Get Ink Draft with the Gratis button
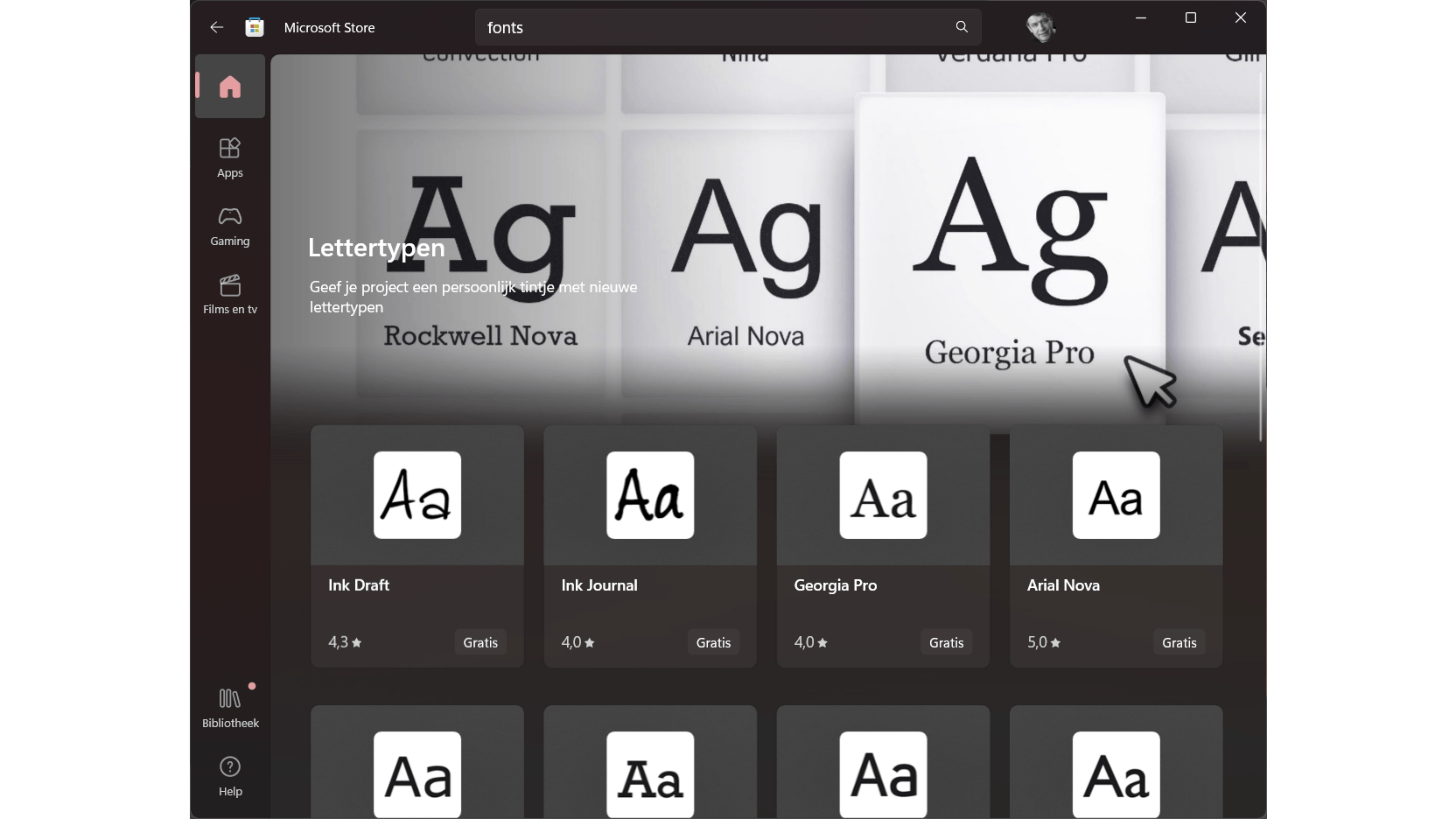This screenshot has width=1456, height=819. (x=479, y=642)
